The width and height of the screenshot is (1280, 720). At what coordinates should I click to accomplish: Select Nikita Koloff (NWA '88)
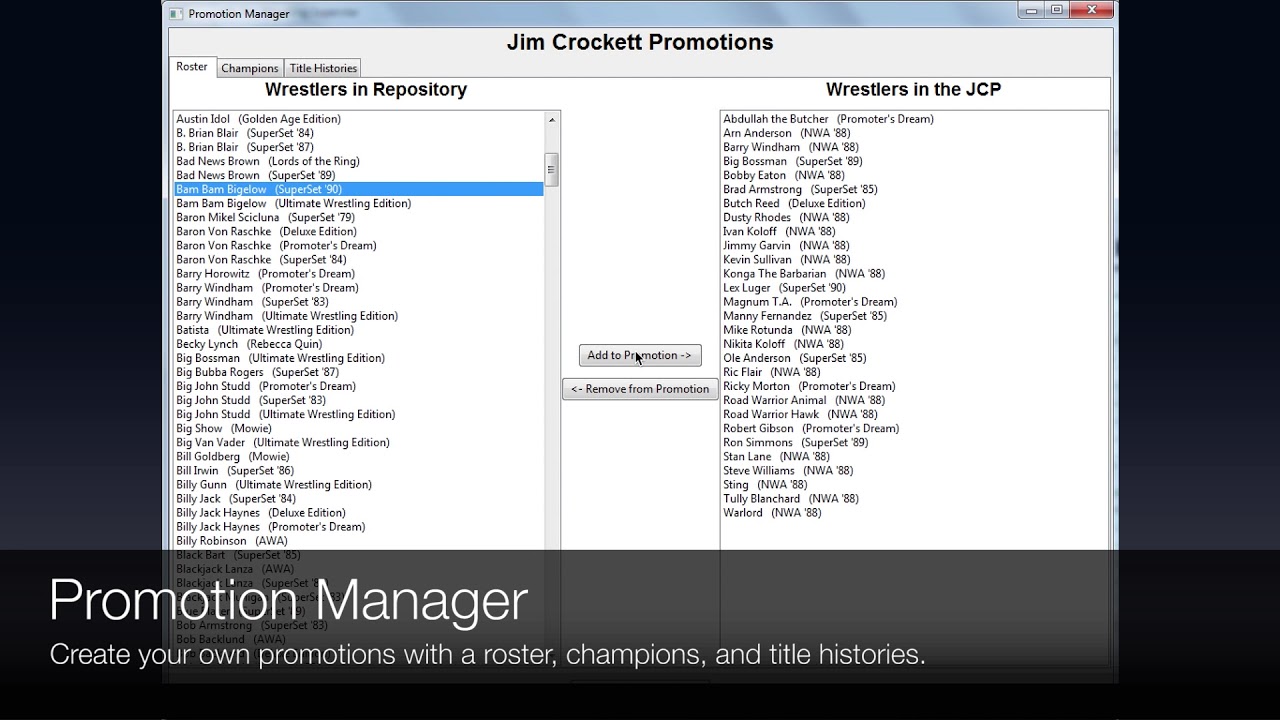coord(914,344)
